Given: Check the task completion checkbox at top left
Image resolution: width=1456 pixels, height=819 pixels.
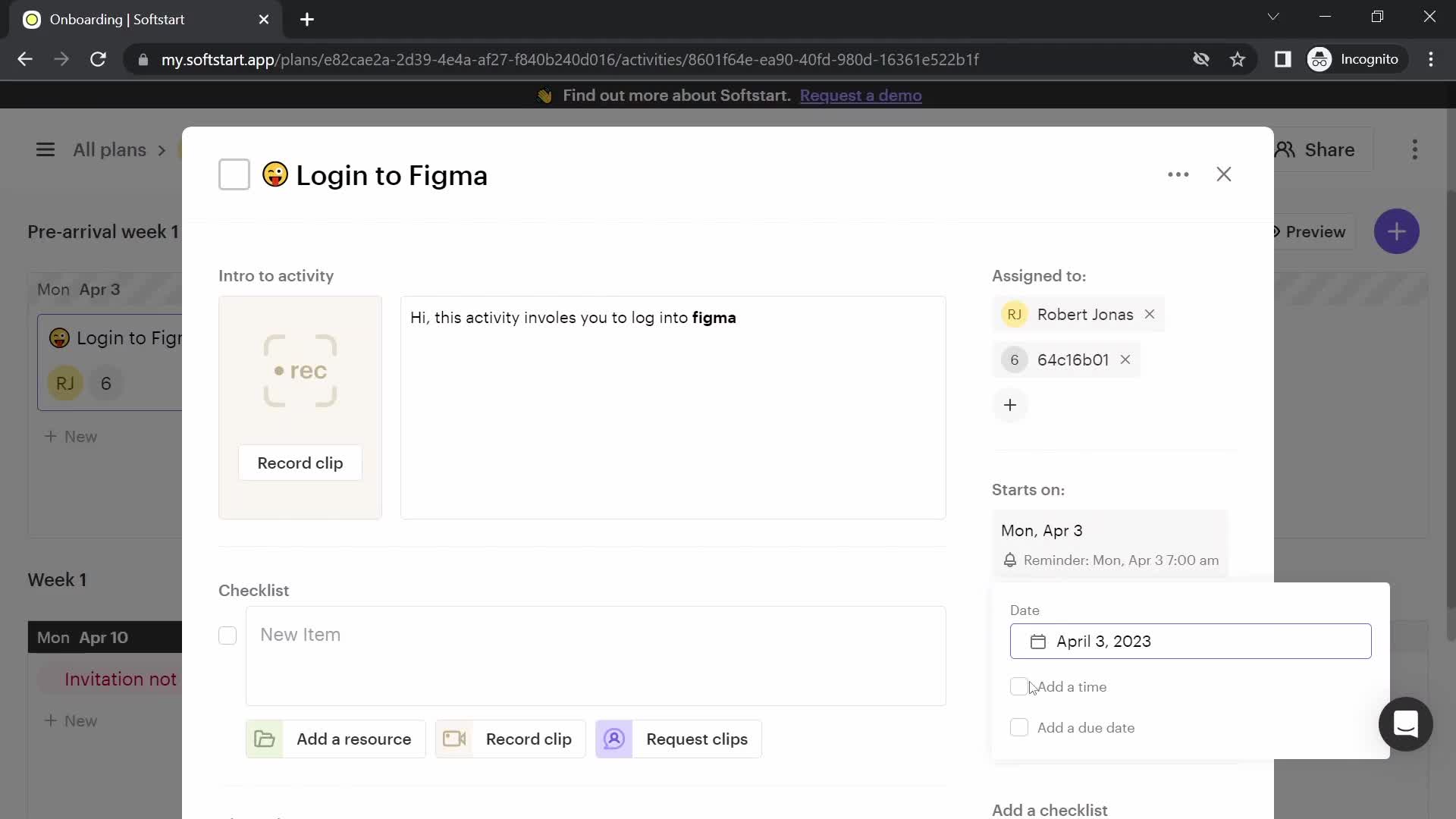Looking at the screenshot, I should (233, 175).
